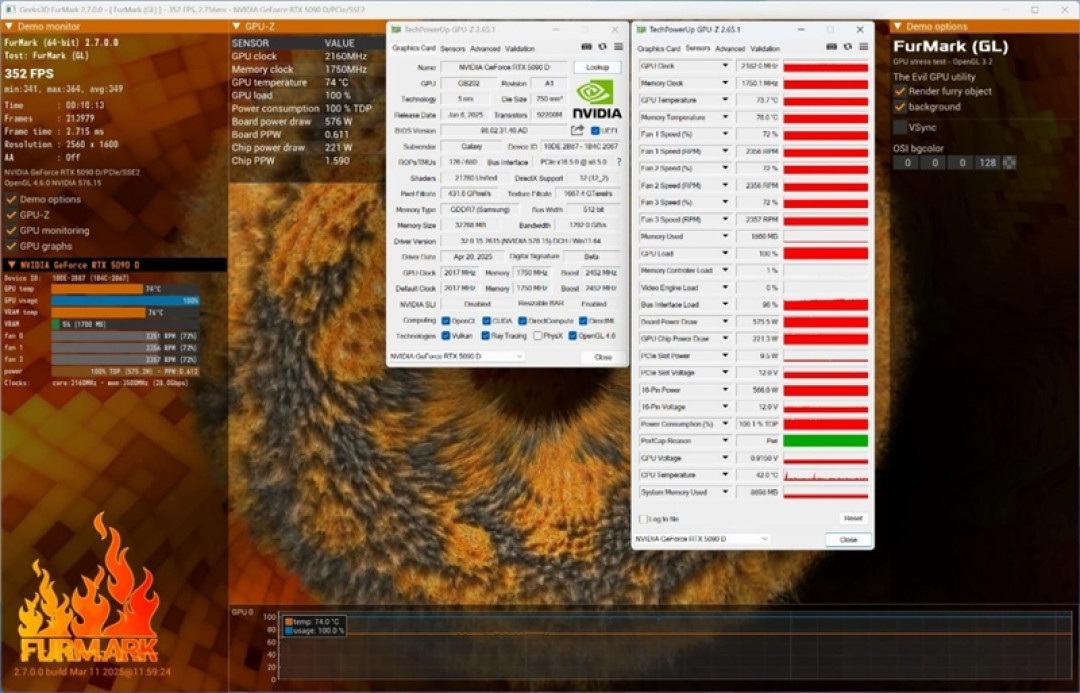The height and width of the screenshot is (693, 1080).
Task: Click the green PerfCap Reason graph bar
Action: tap(826, 441)
